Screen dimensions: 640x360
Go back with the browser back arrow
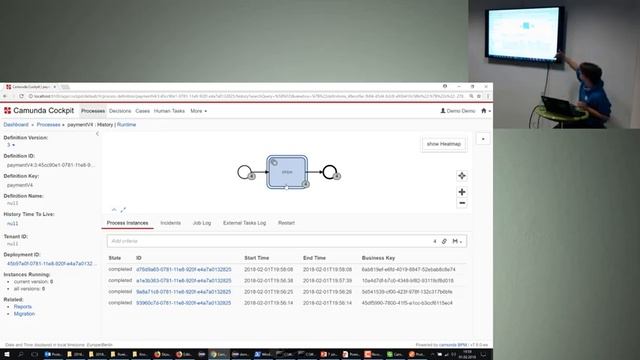[x=5, y=96]
